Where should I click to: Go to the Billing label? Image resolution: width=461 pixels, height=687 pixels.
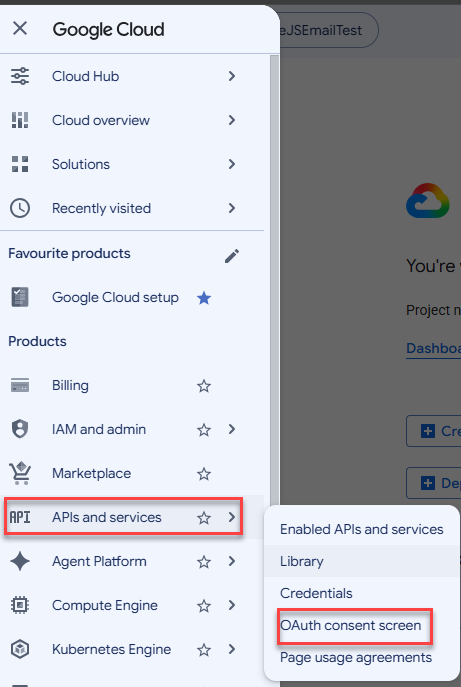click(x=70, y=386)
